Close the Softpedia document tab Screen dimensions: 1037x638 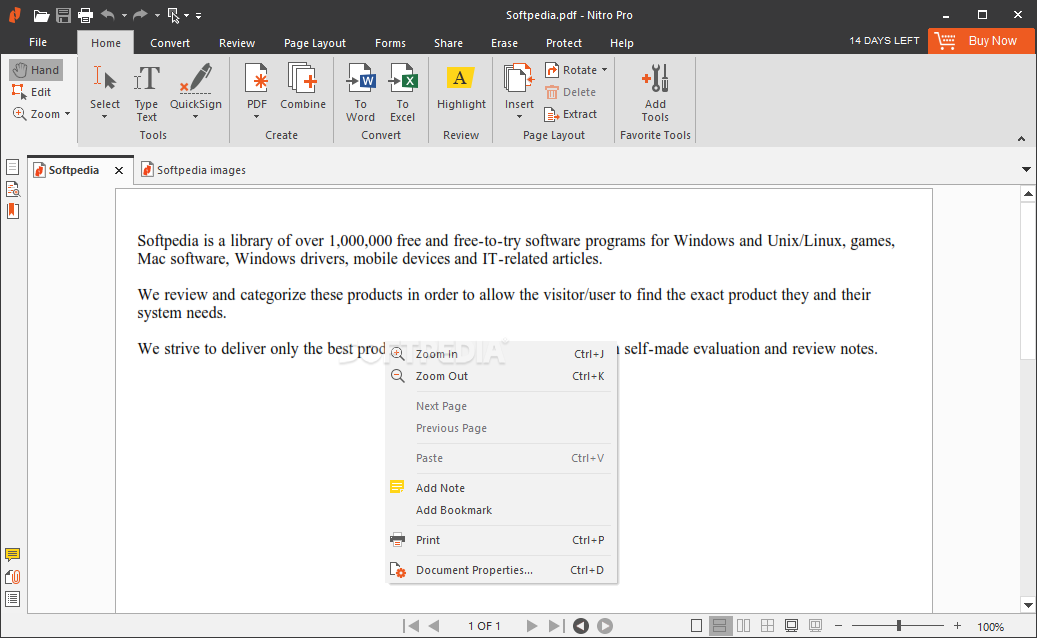(x=119, y=171)
